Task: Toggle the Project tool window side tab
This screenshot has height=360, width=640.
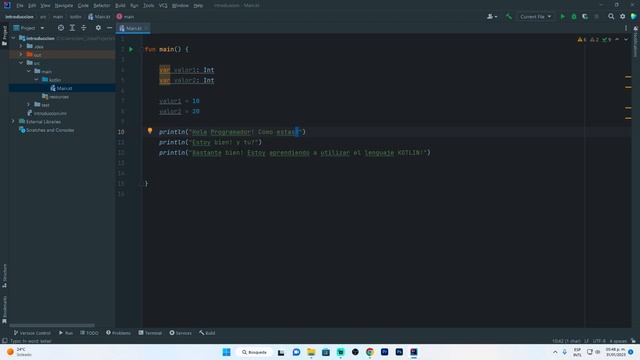Action: [x=4, y=36]
